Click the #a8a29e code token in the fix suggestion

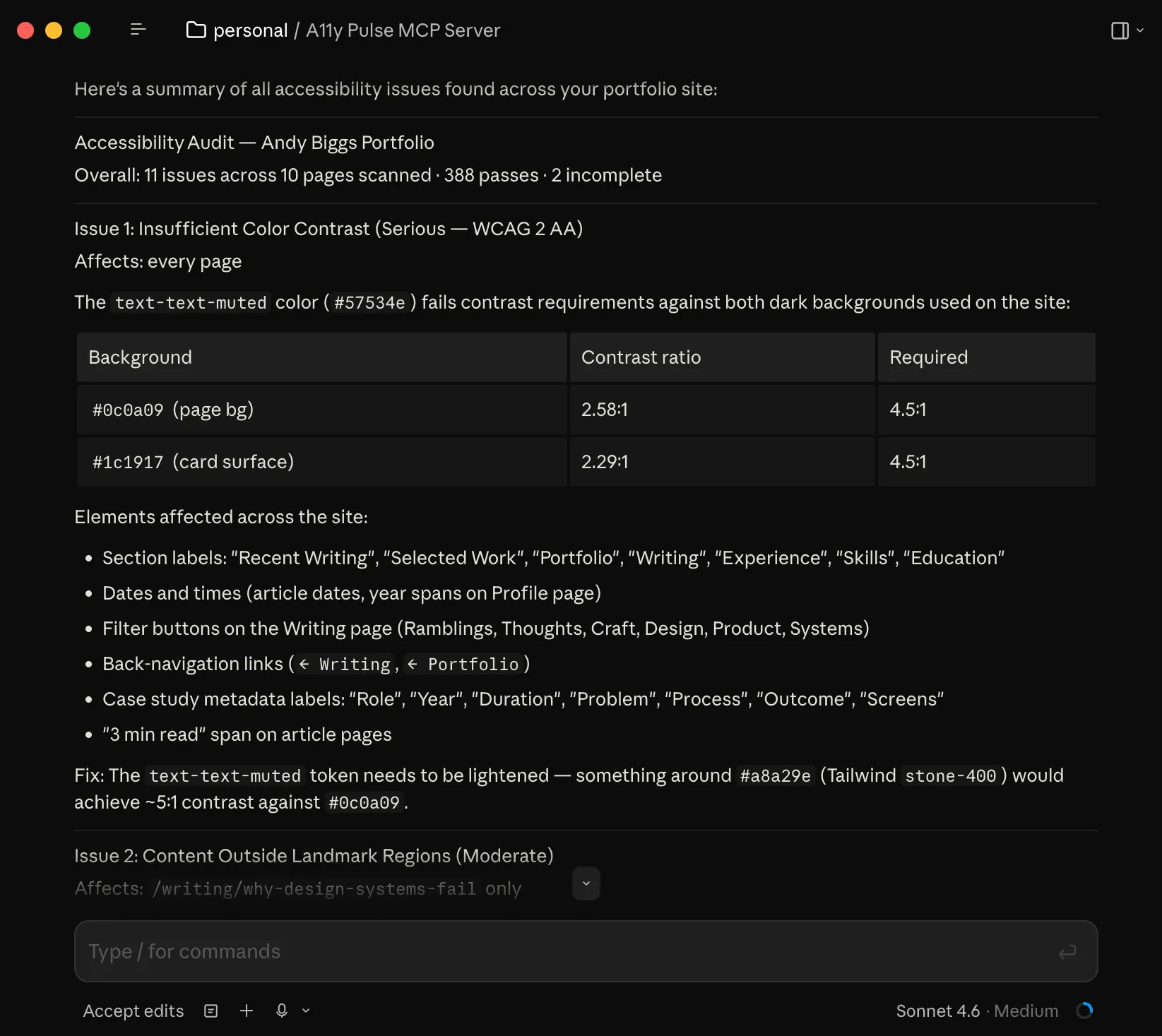(x=774, y=775)
